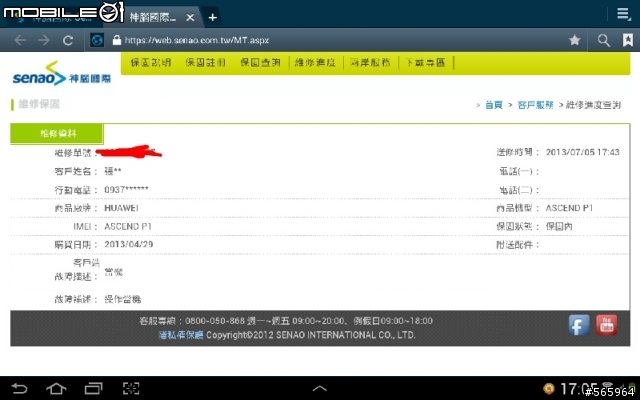
Task: Click the 隱私權保護 footer link
Action: [180, 335]
